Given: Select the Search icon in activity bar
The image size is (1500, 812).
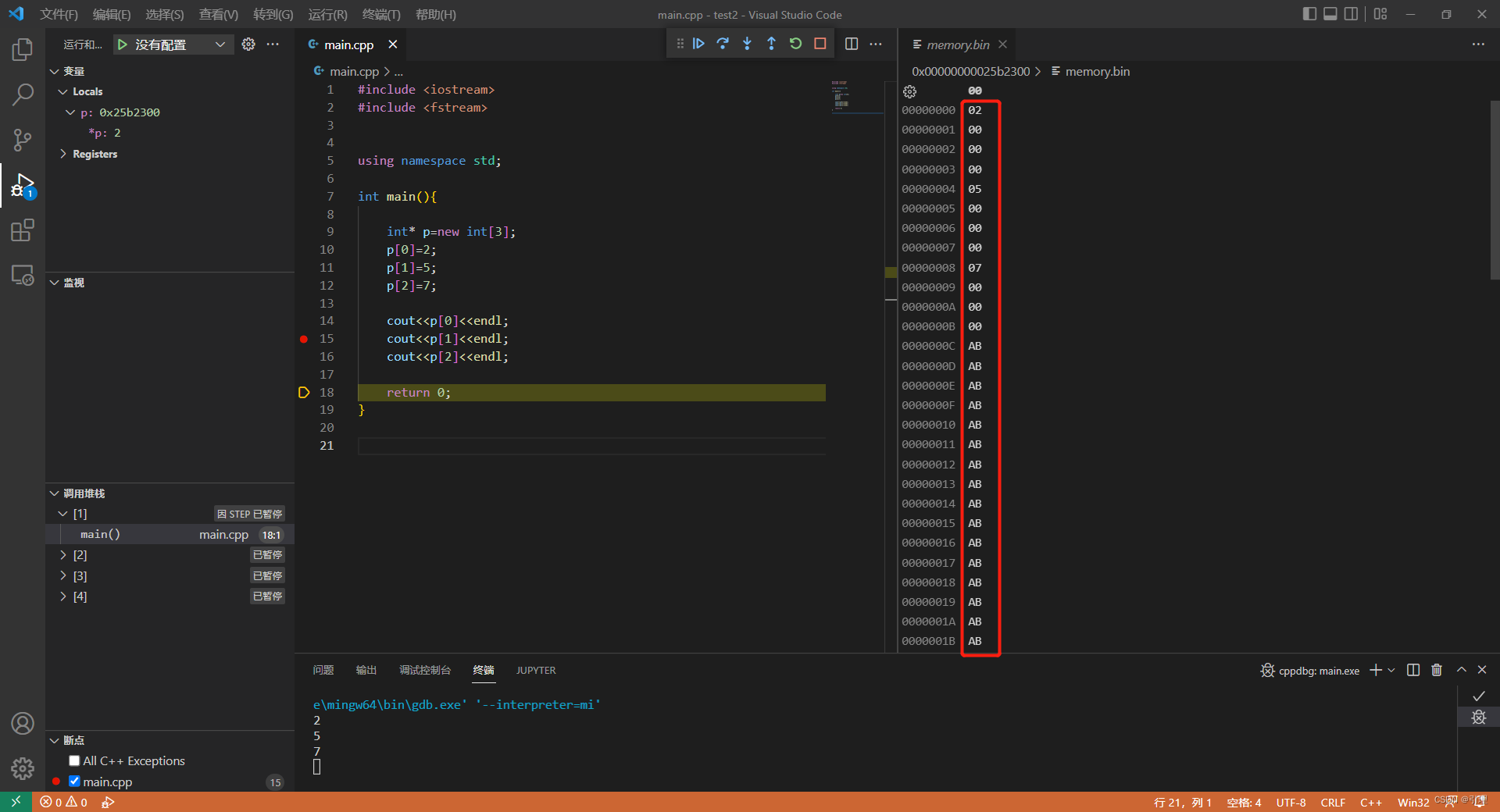Looking at the screenshot, I should pyautogui.click(x=23, y=94).
